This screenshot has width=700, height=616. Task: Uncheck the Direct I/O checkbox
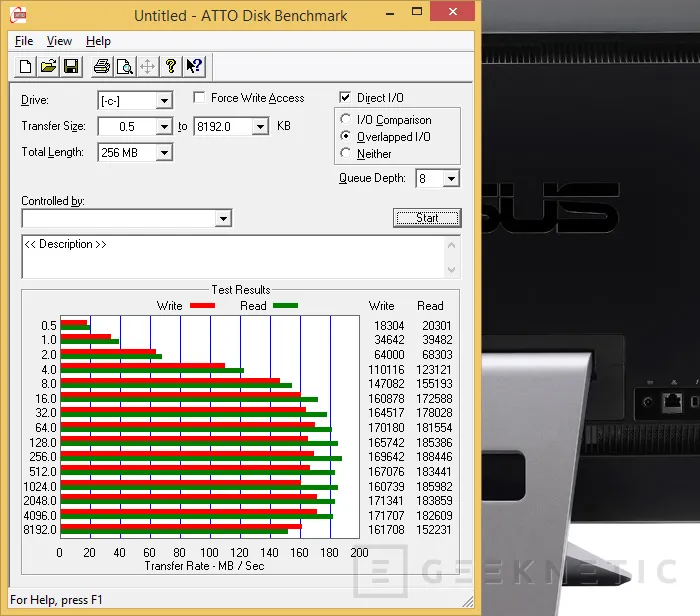(x=345, y=97)
